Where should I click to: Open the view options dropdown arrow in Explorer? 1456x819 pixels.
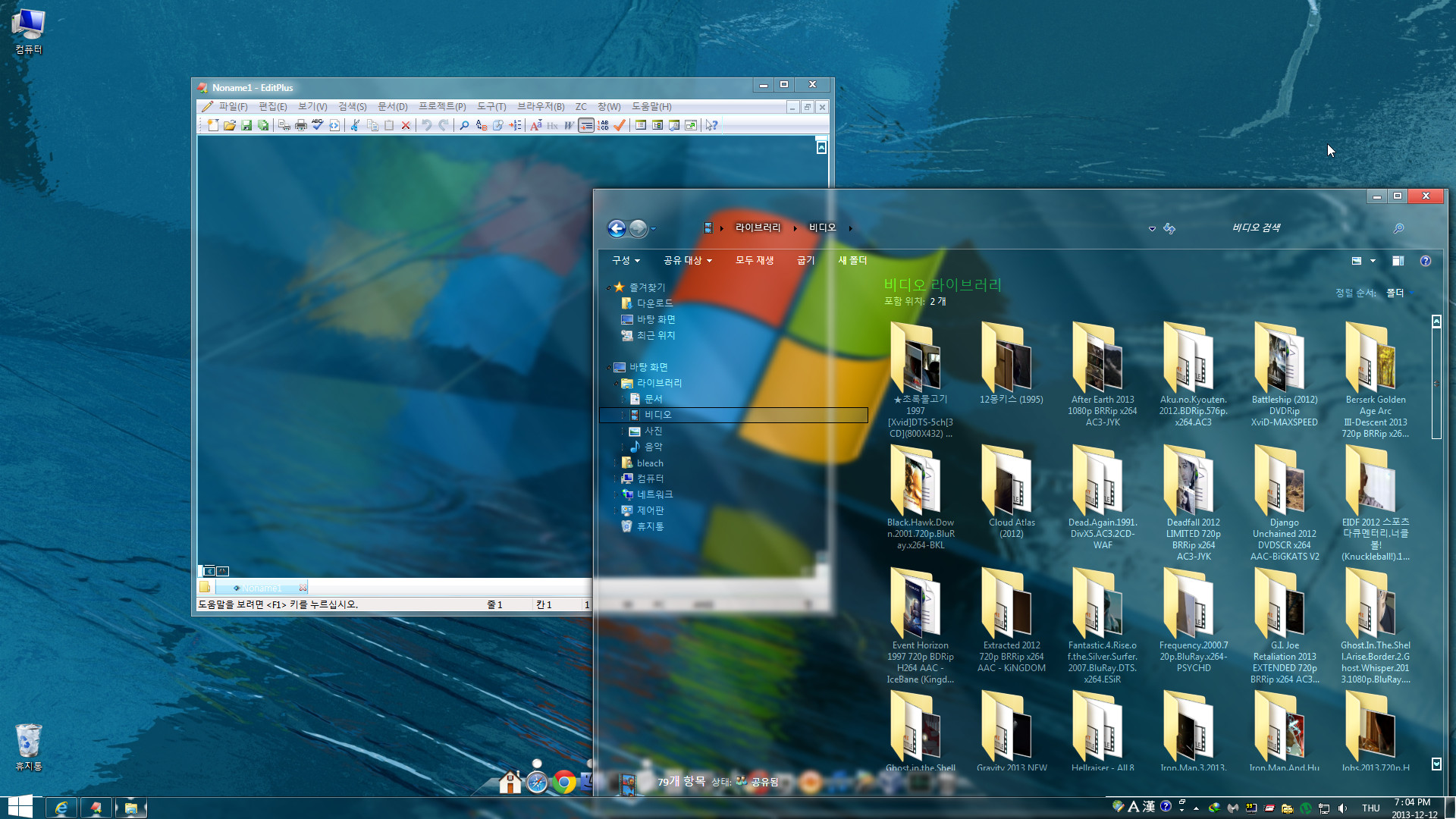1373,262
